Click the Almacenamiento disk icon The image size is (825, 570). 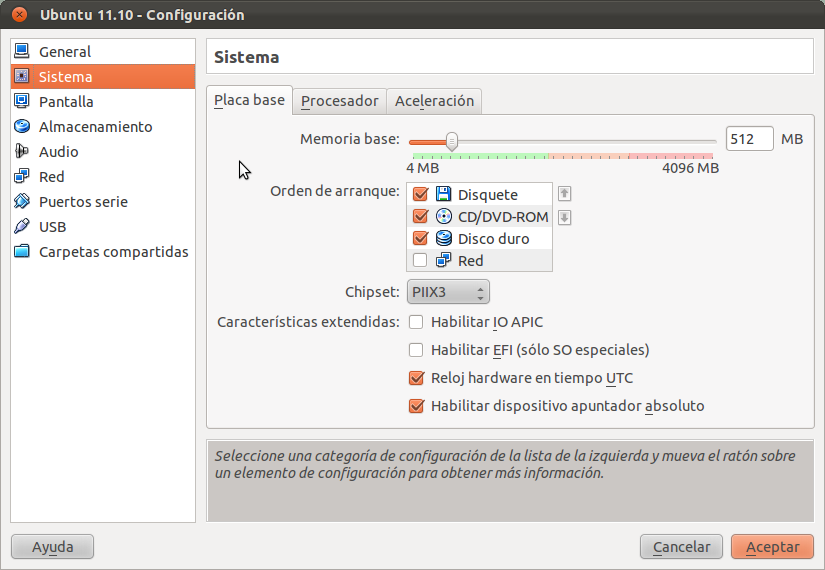[x=22, y=126]
